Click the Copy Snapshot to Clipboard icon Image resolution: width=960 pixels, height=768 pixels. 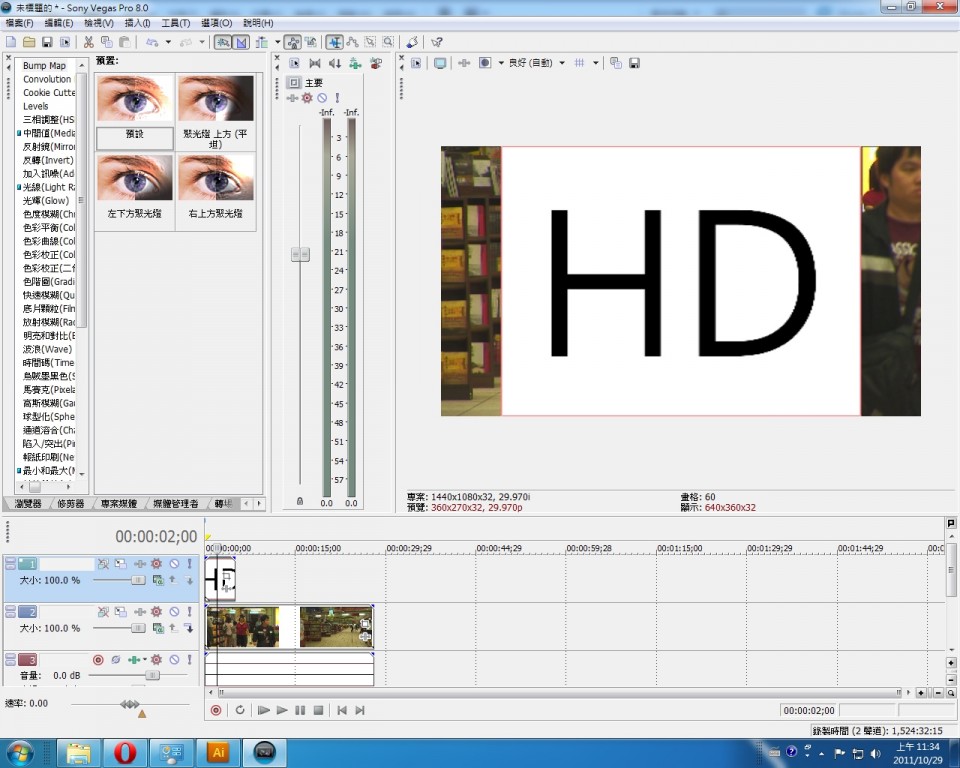pyautogui.click(x=614, y=63)
